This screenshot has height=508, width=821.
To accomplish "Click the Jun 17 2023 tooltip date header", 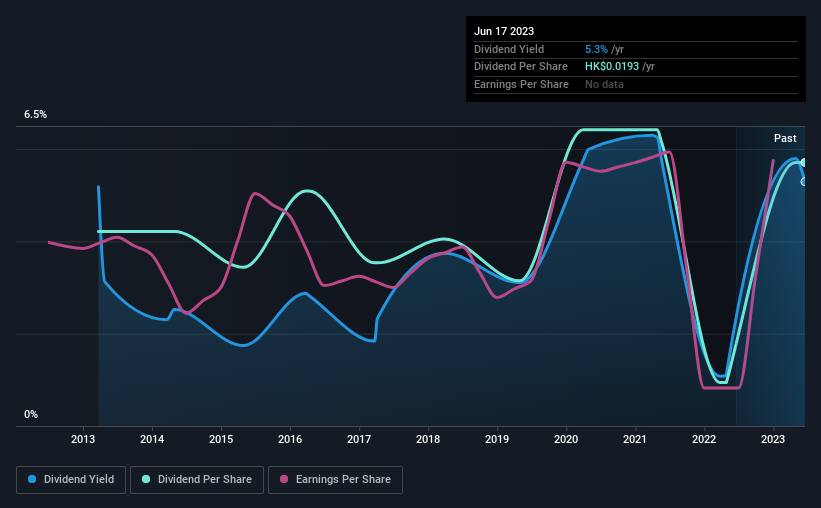I will [504, 31].
